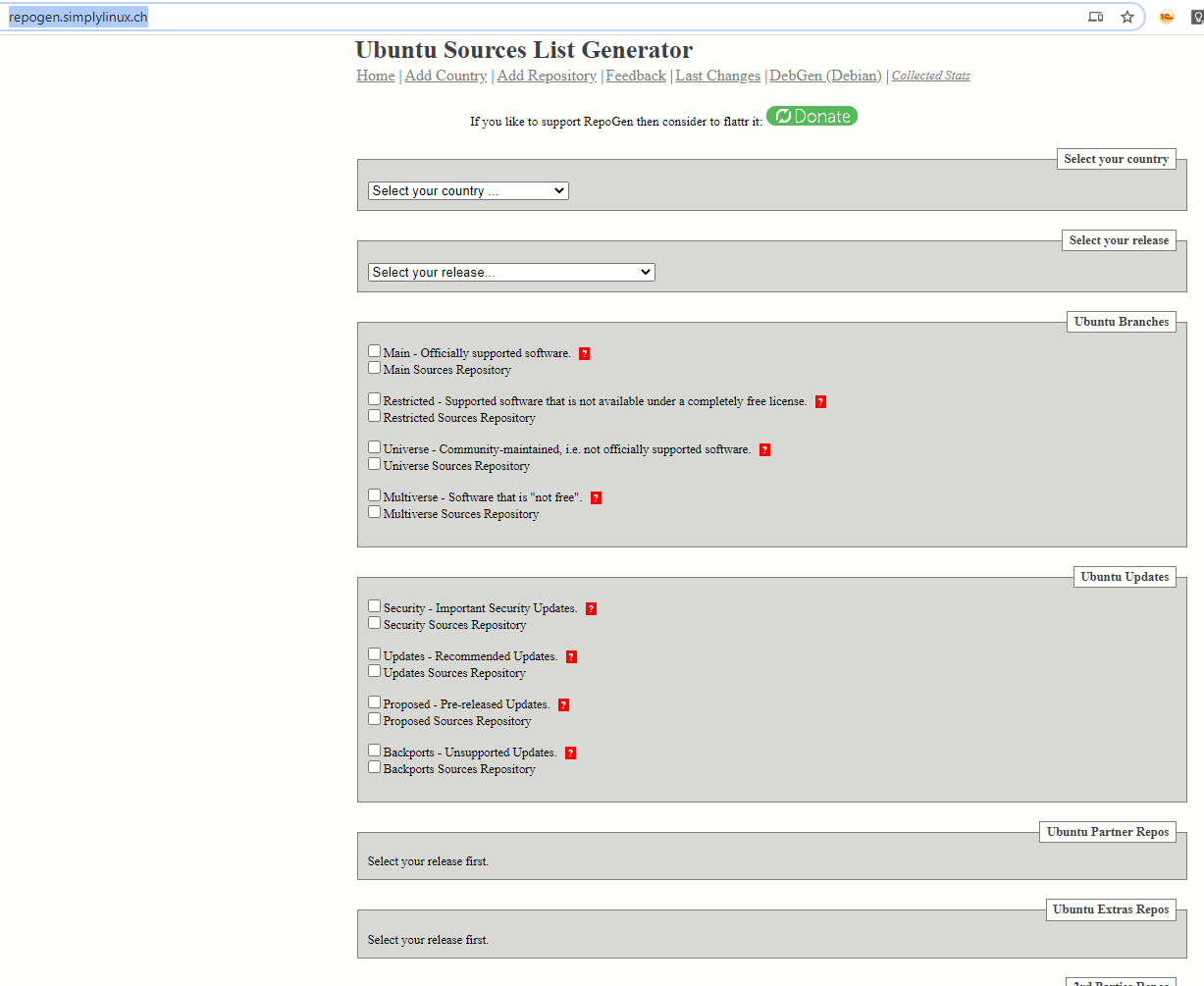Viewport: 1204px width, 986px height.
Task: Click the bookmark star icon in address bar
Action: pyautogui.click(x=1127, y=17)
